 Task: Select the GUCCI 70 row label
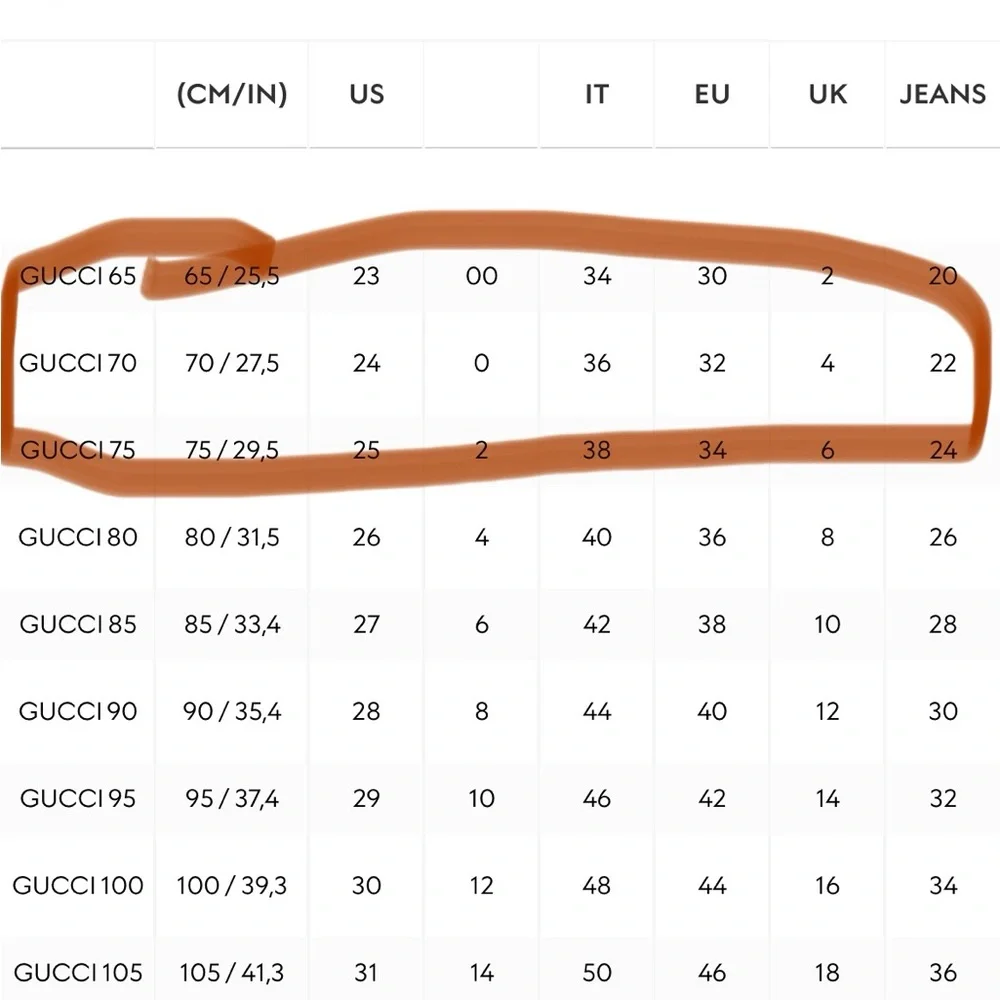tap(77, 363)
